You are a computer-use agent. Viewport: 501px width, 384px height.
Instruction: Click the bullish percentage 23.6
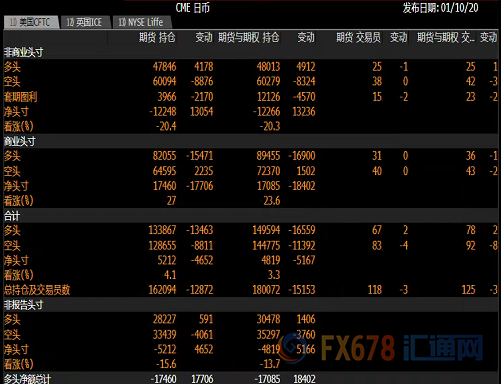tap(272, 201)
